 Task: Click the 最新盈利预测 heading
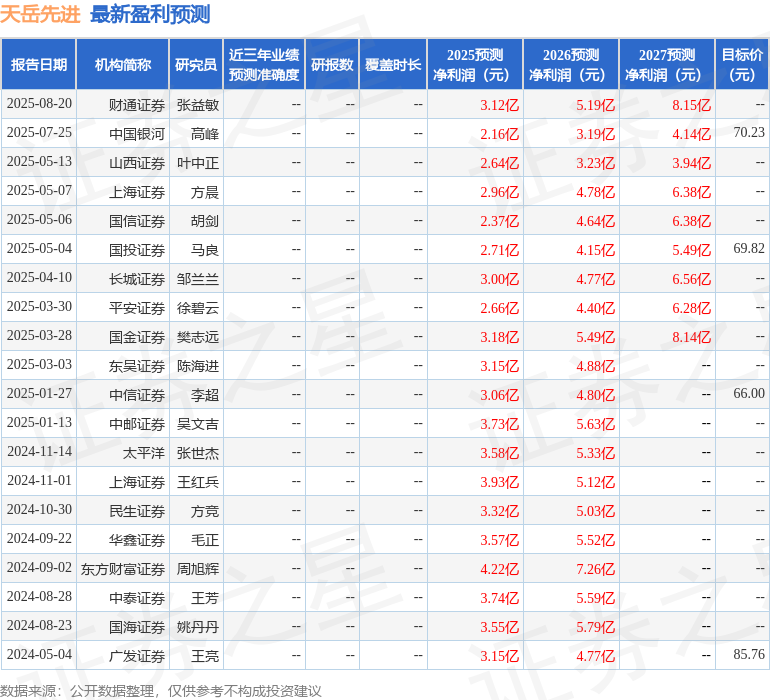[x=150, y=14]
